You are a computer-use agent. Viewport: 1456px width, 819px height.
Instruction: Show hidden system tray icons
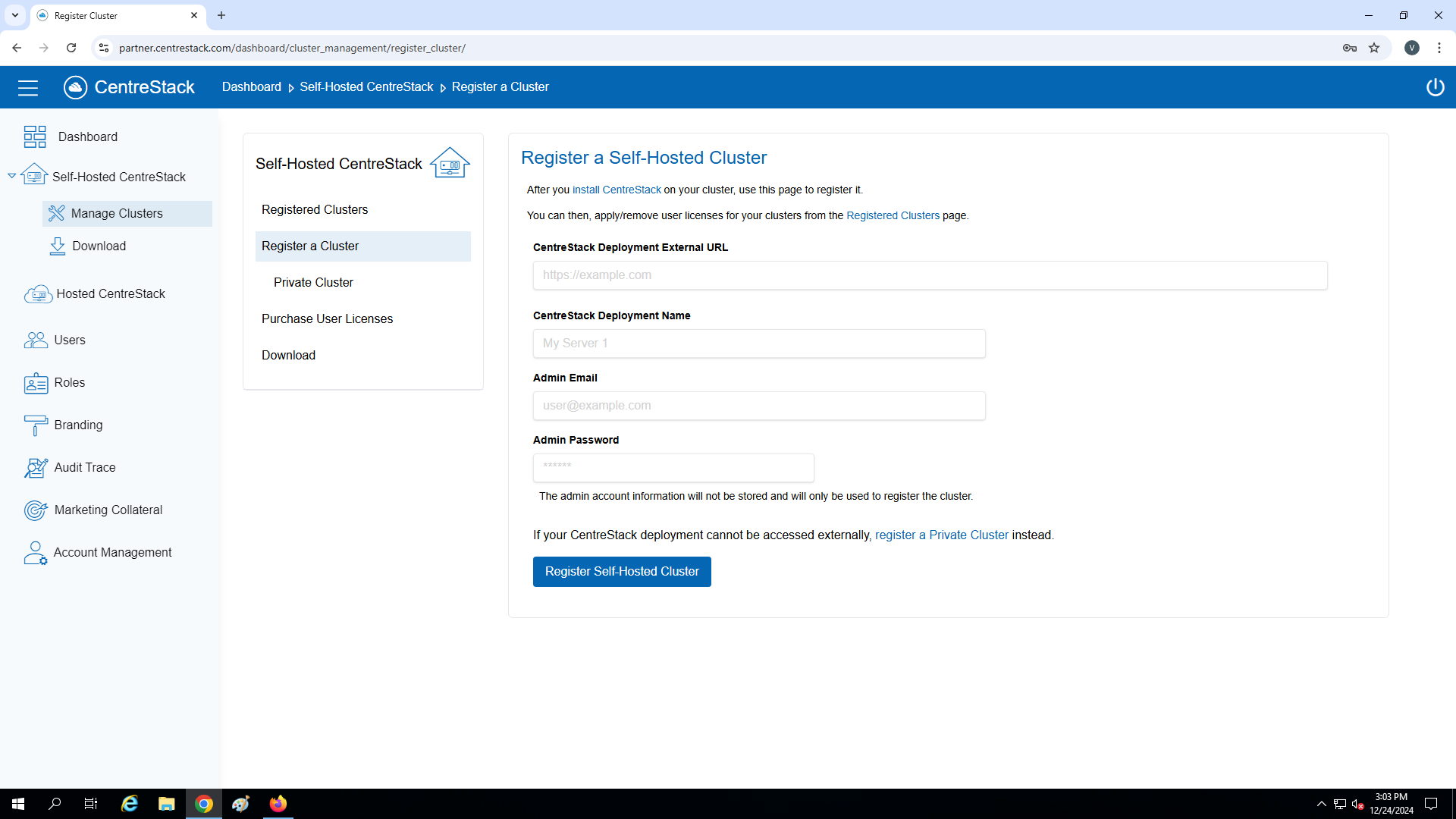[1322, 804]
